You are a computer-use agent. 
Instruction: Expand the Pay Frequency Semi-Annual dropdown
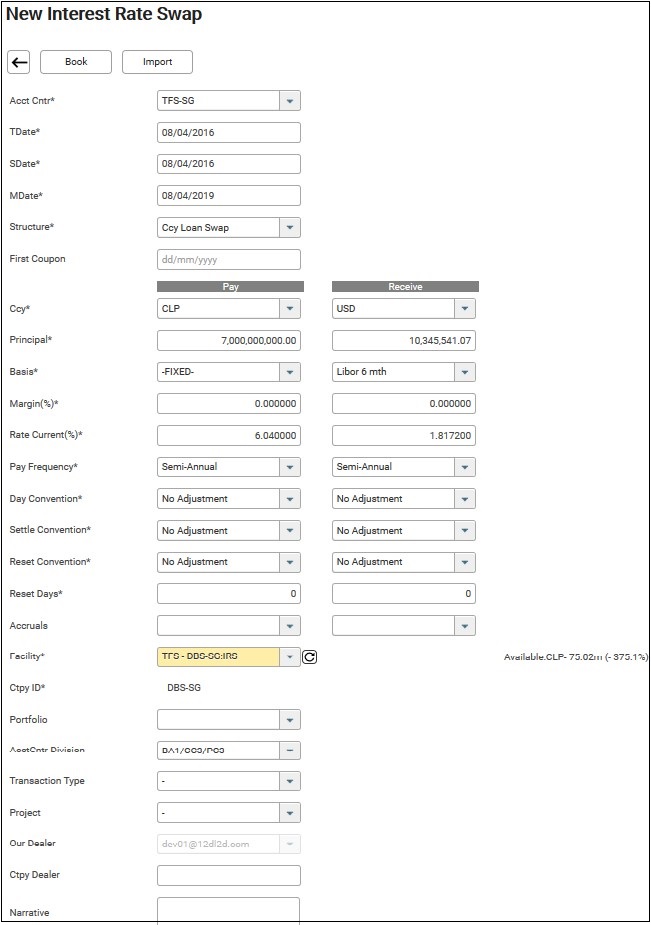click(288, 467)
